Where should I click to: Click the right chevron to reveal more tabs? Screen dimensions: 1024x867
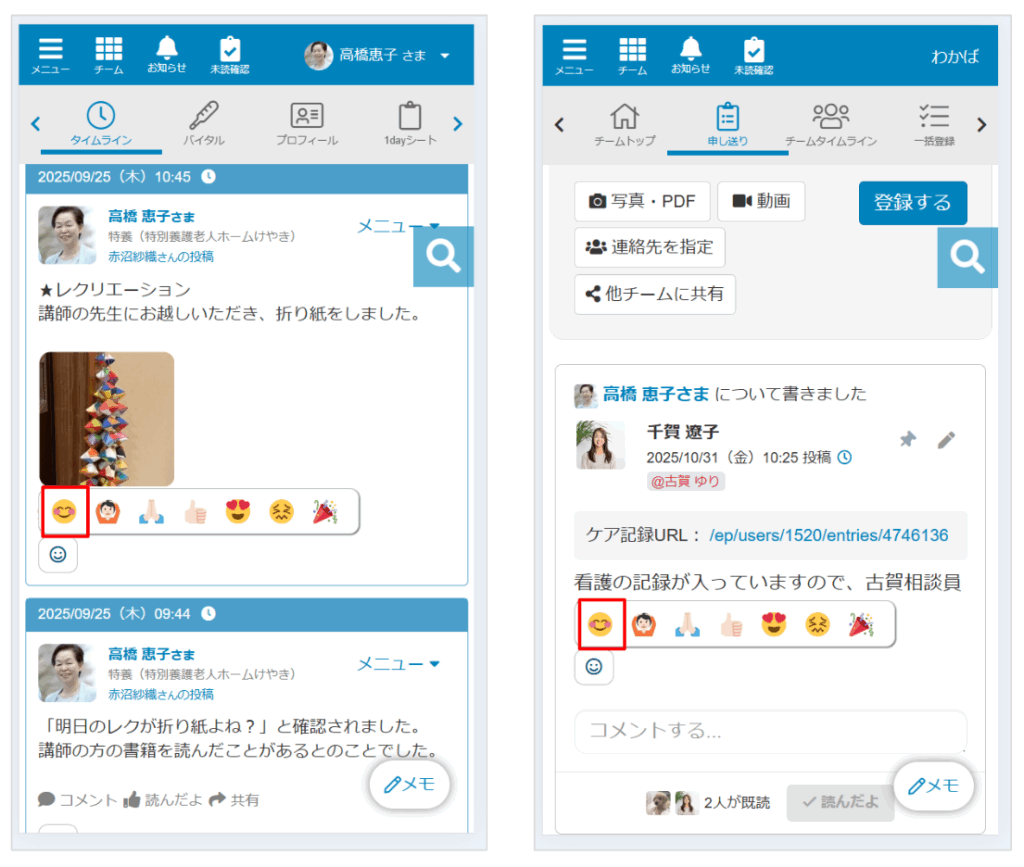[x=458, y=123]
